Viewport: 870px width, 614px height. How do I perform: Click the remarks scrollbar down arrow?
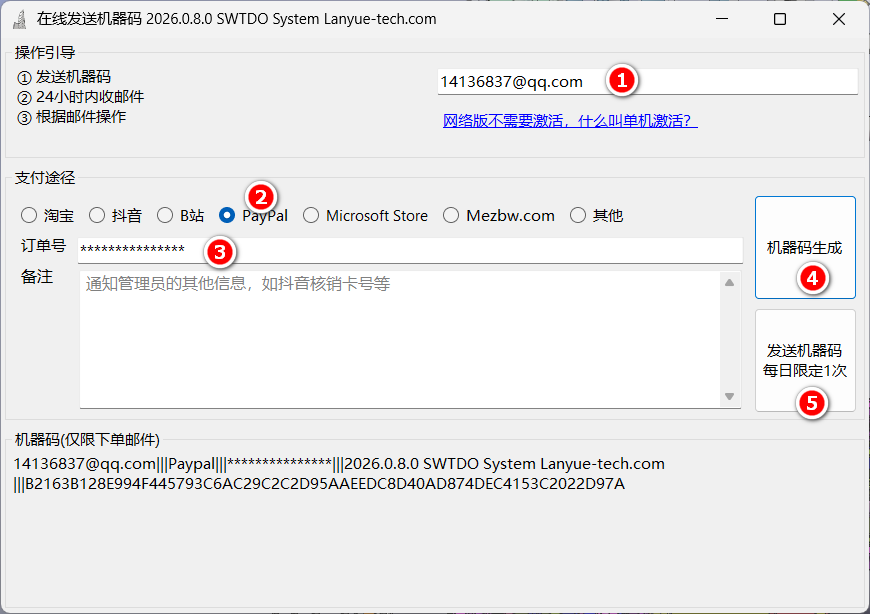pyautogui.click(x=730, y=397)
